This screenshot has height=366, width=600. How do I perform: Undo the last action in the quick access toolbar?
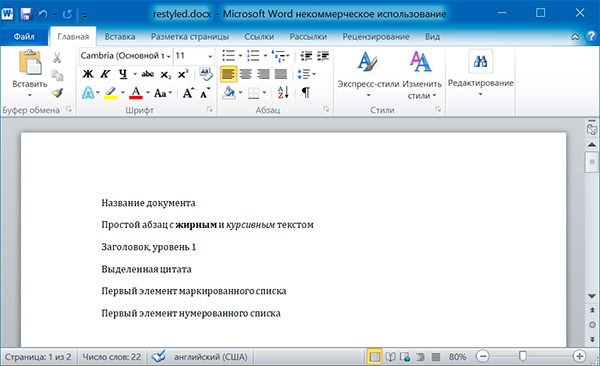coord(43,14)
